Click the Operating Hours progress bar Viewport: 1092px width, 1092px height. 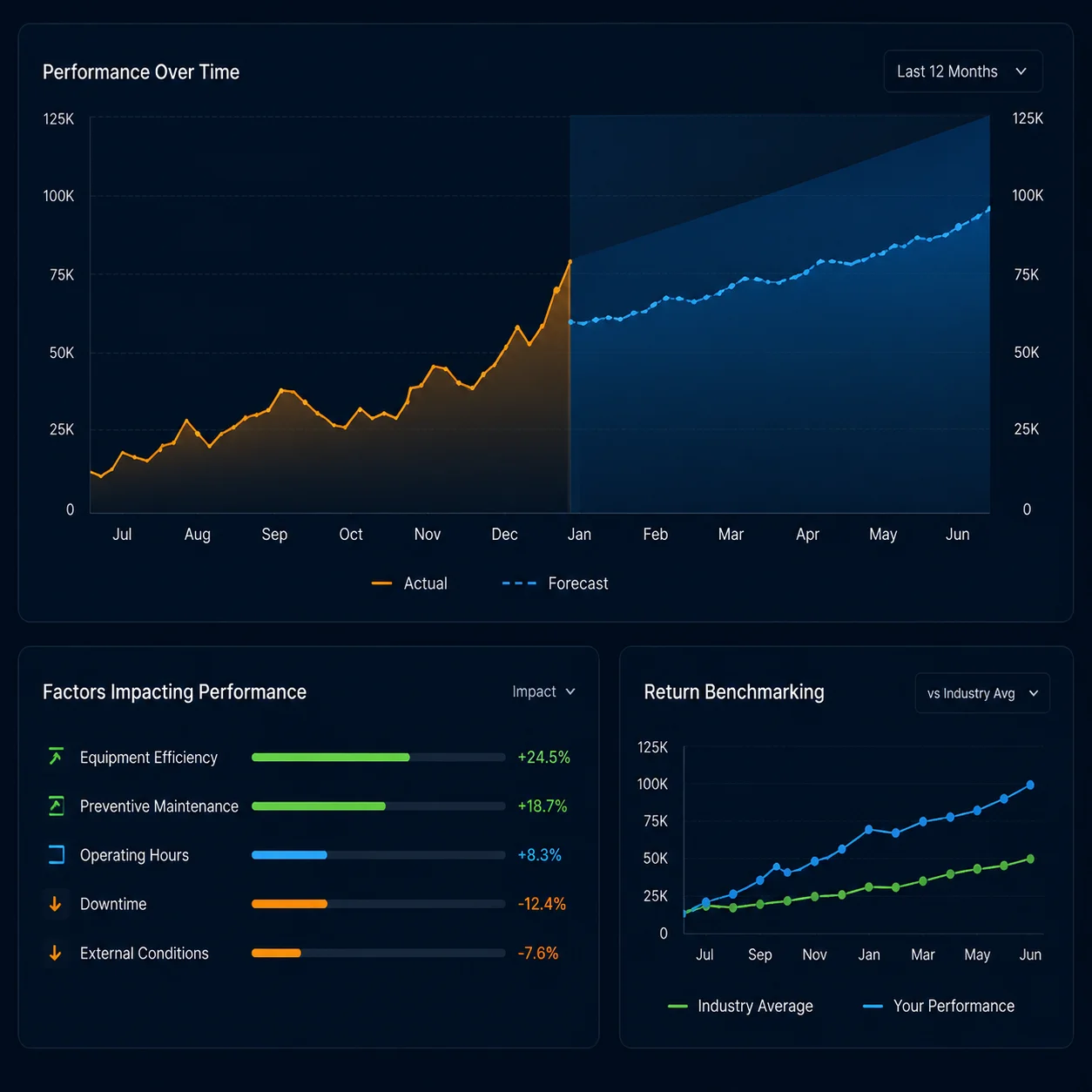coord(378,854)
